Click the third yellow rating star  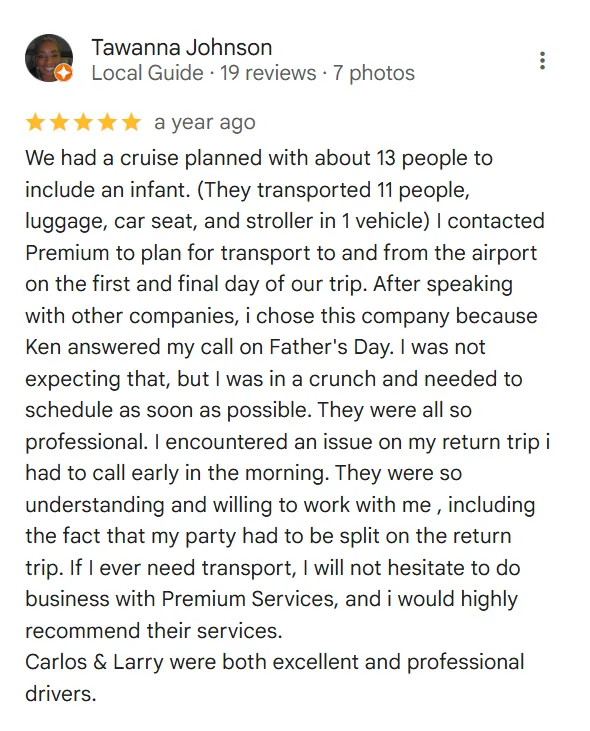coord(83,123)
